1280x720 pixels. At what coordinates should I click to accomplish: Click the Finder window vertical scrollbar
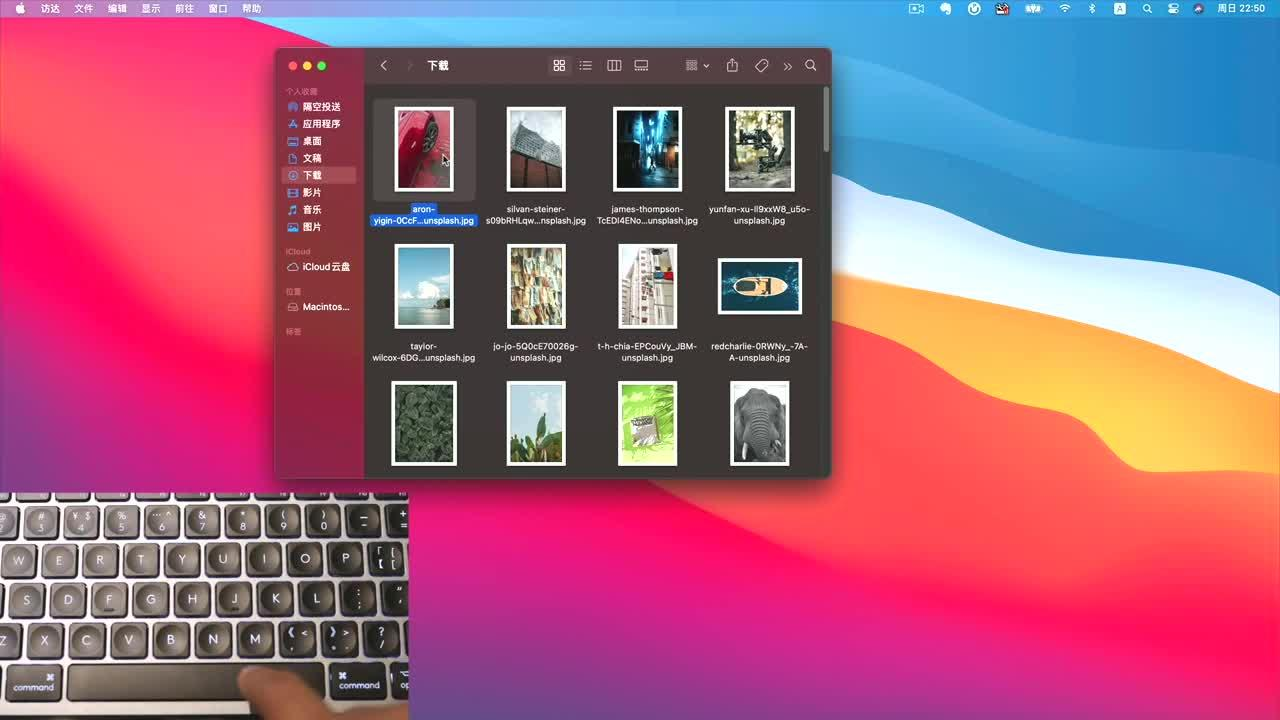pos(826,119)
